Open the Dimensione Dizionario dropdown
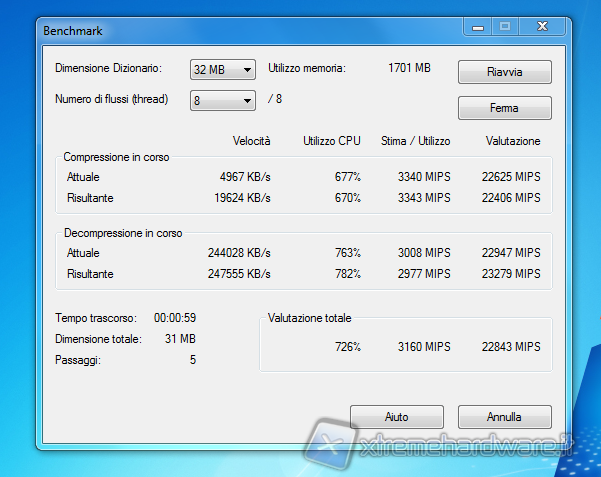This screenshot has width=601, height=477. [x=223, y=69]
